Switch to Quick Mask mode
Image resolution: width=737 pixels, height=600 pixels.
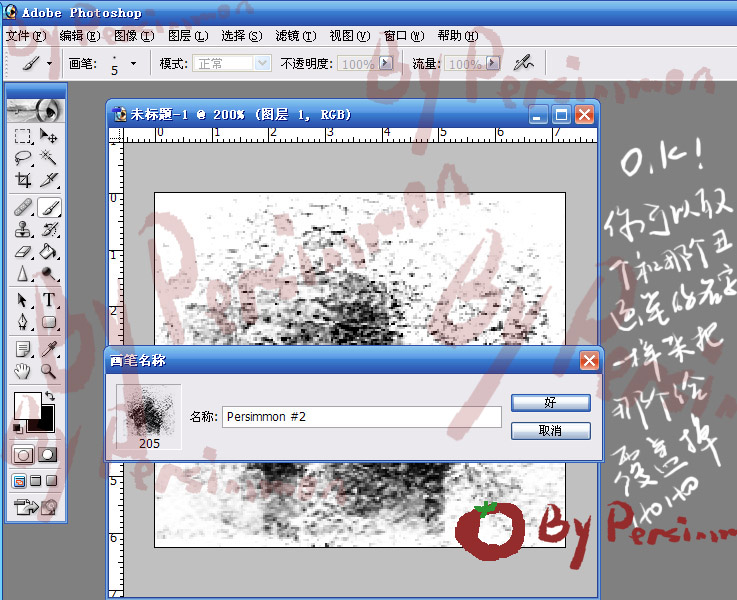[x=48, y=455]
